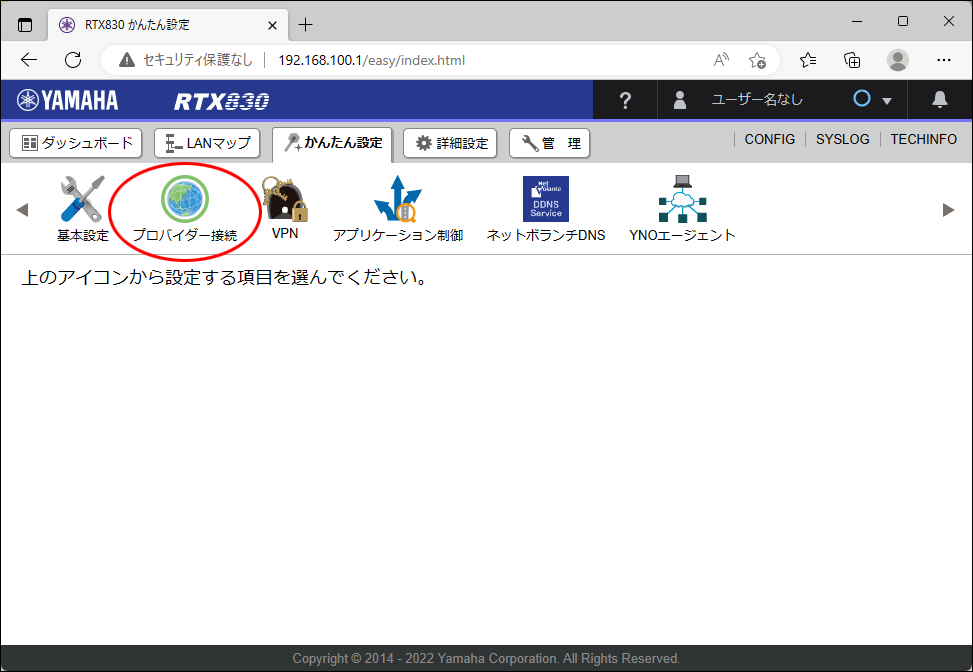The image size is (973, 672).
Task: Click the user silhouette icon in header
Action: (679, 100)
